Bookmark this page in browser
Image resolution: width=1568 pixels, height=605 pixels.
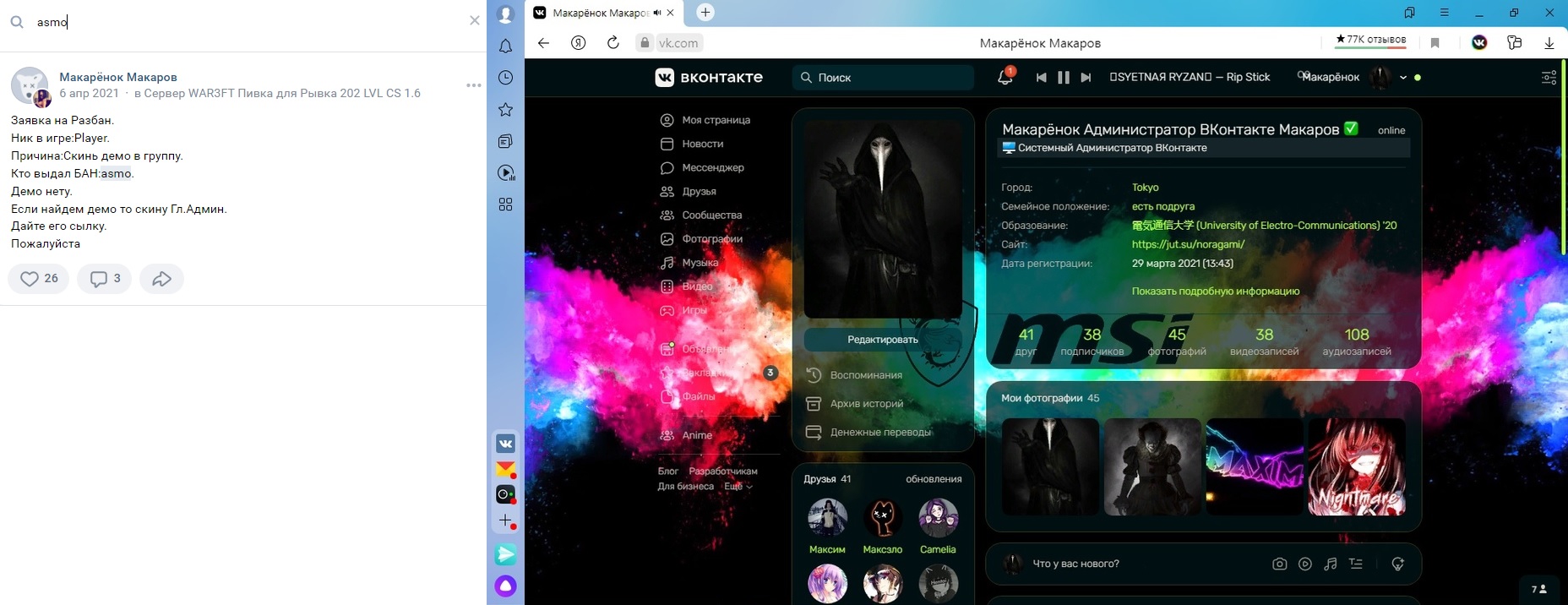click(1435, 43)
